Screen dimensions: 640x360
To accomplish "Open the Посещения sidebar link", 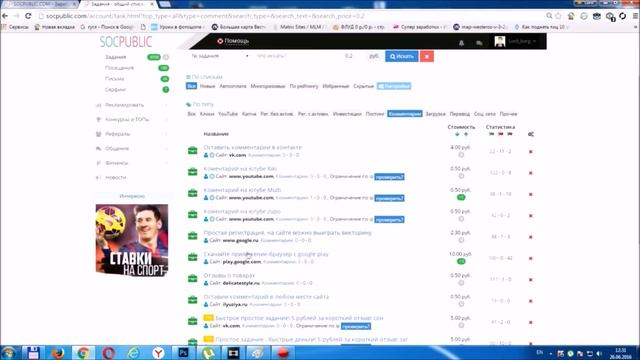I will [119, 68].
